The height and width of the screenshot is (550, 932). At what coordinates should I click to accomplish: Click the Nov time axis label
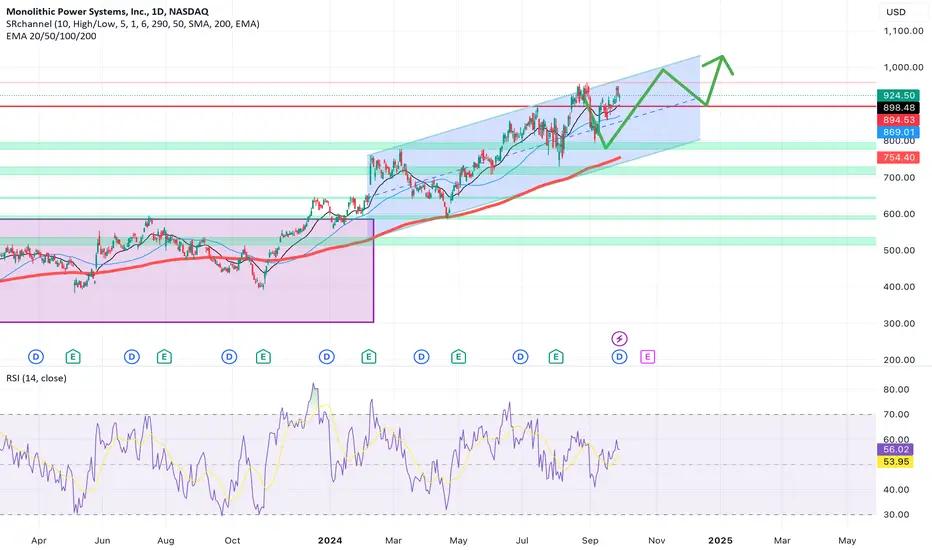tap(656, 540)
